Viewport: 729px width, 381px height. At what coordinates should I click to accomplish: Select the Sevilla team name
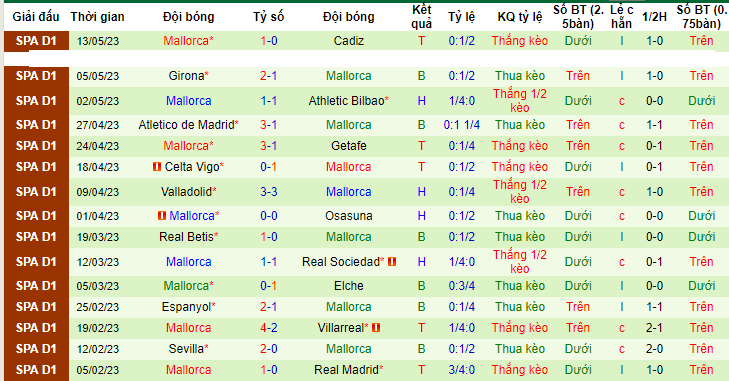point(186,349)
